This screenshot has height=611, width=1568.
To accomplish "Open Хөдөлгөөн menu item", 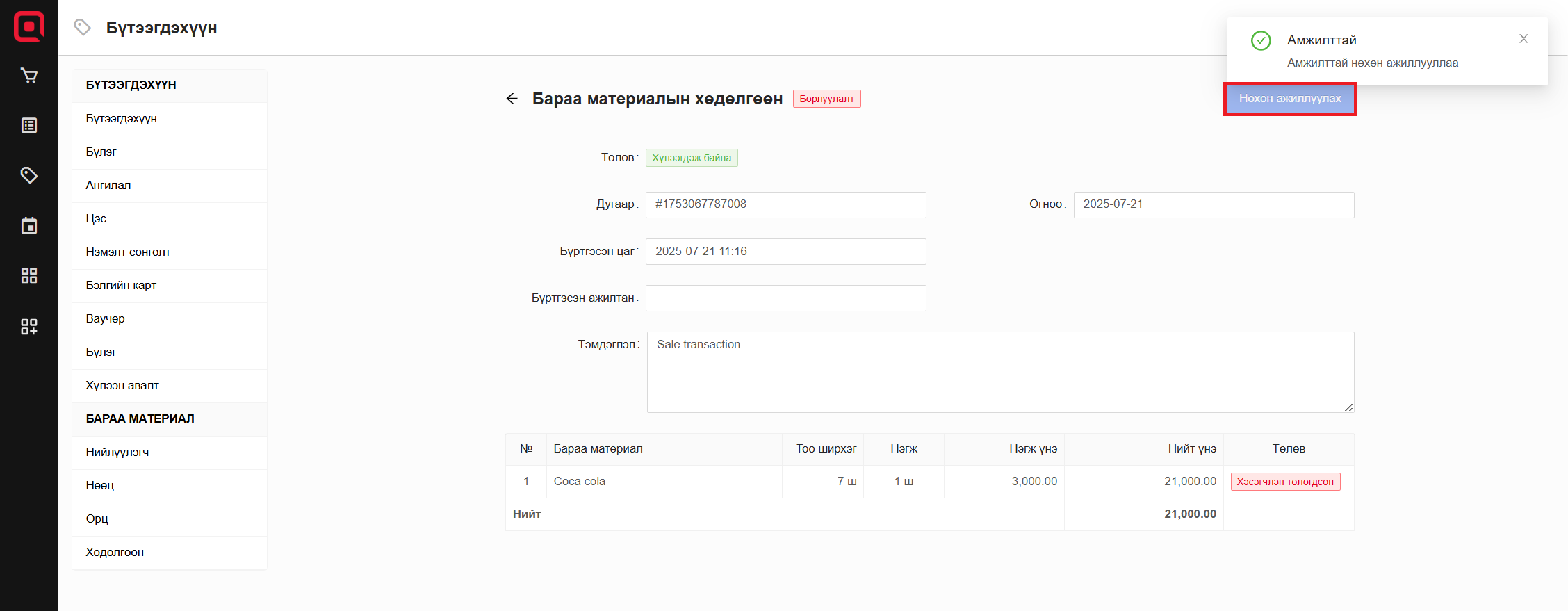I will (115, 552).
